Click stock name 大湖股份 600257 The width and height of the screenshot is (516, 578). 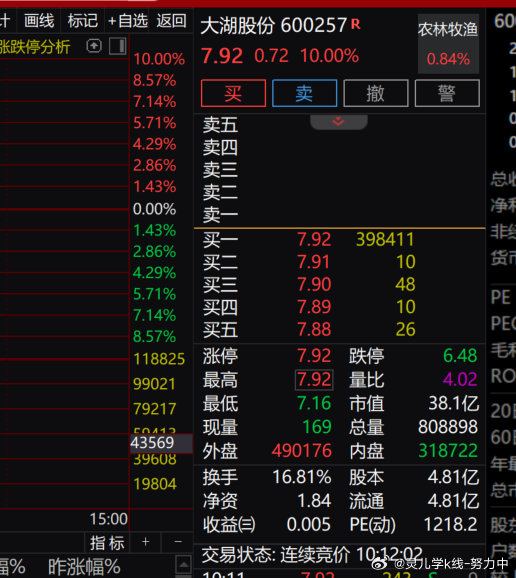point(273,26)
